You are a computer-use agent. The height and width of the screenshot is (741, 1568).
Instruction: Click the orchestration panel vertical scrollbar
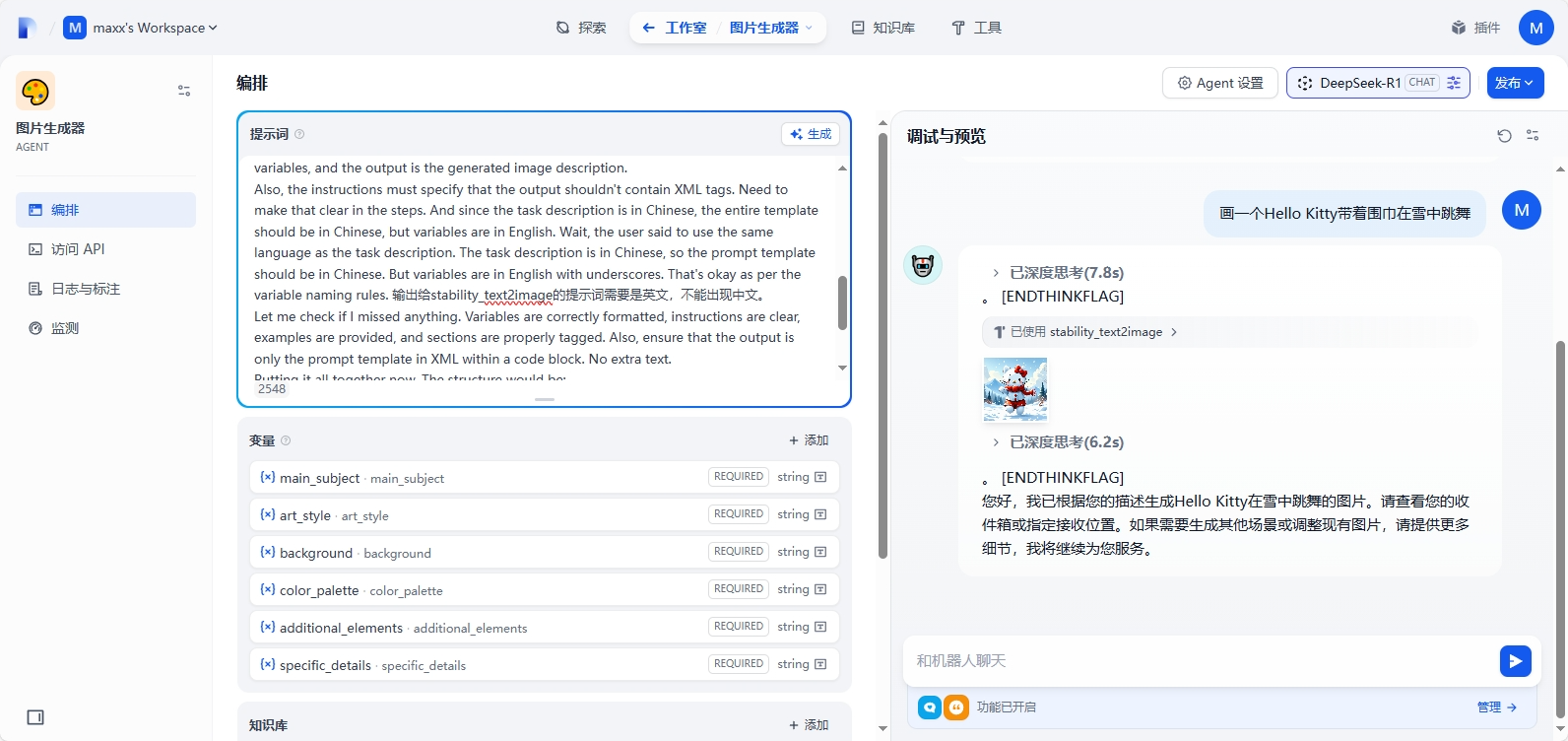tap(882, 345)
